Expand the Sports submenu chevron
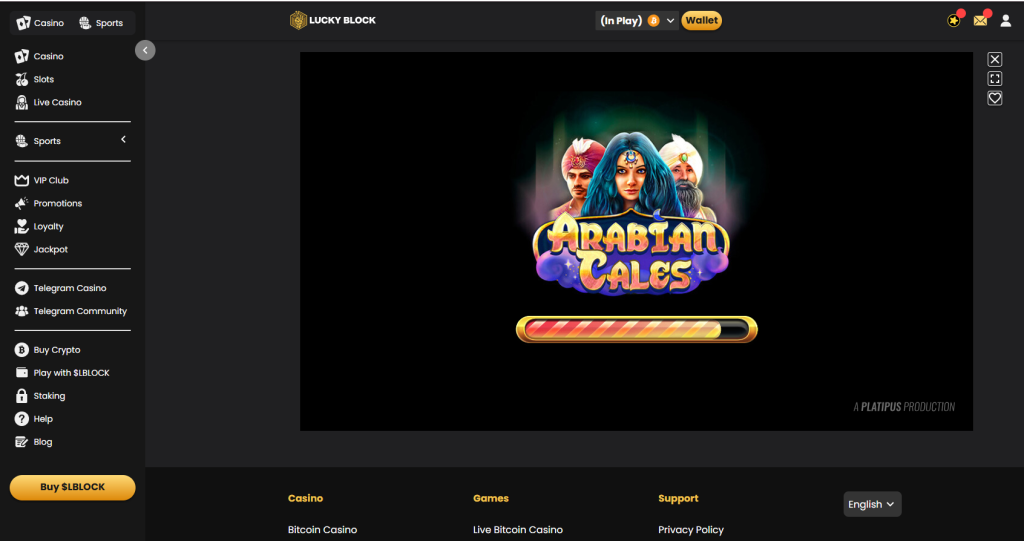 (123, 140)
